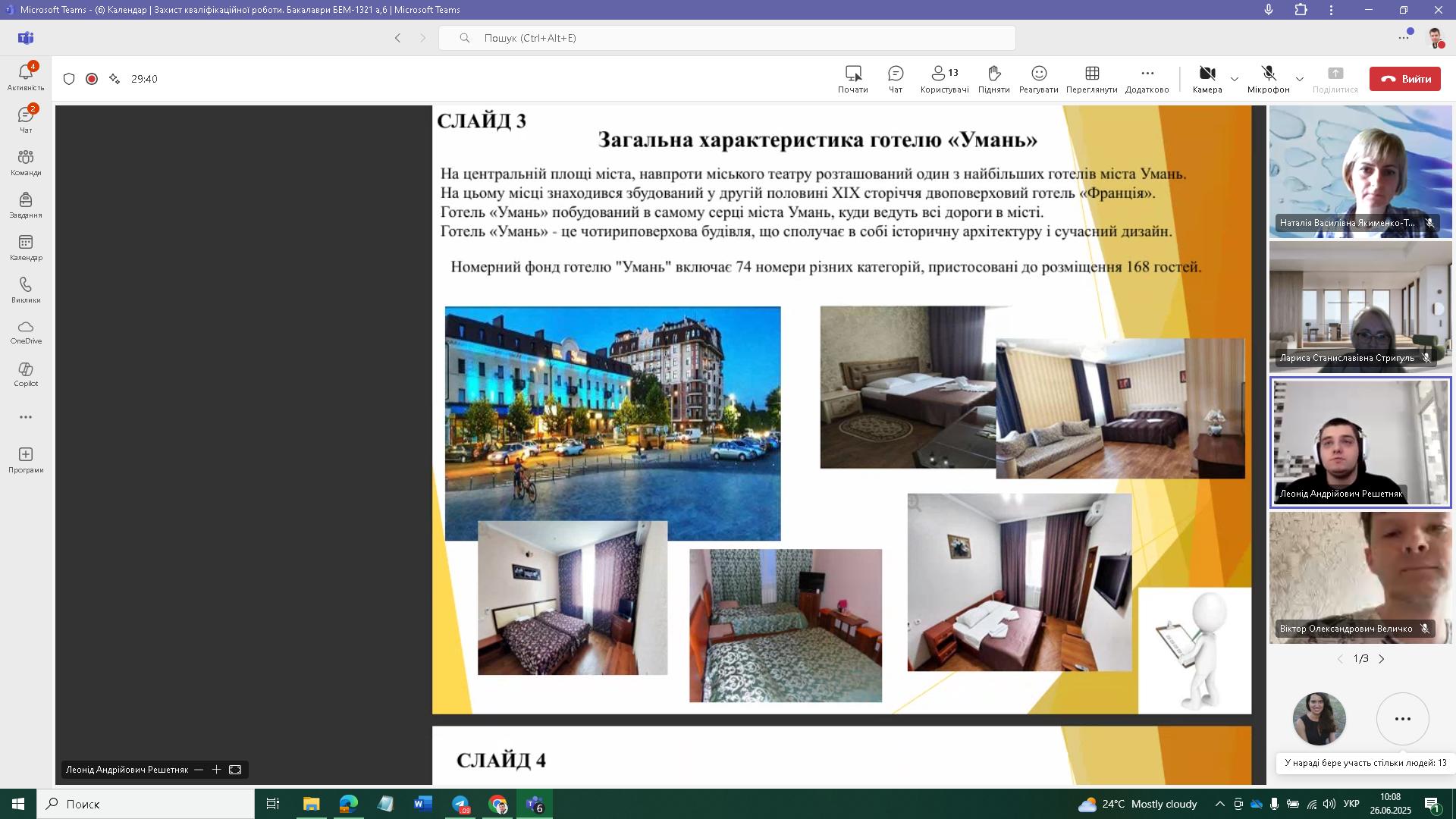This screenshot has height=819, width=1456.
Task: Click the recording indicator icon
Action: point(92,79)
